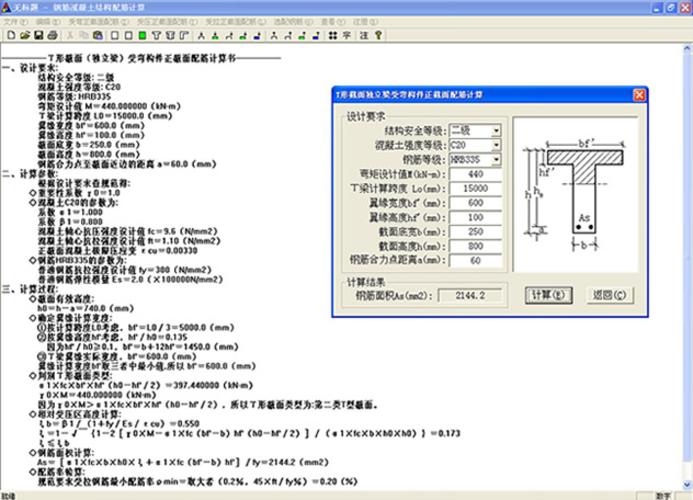Click the 注 annotation toolbar icon
The image size is (693, 500).
click(x=364, y=35)
